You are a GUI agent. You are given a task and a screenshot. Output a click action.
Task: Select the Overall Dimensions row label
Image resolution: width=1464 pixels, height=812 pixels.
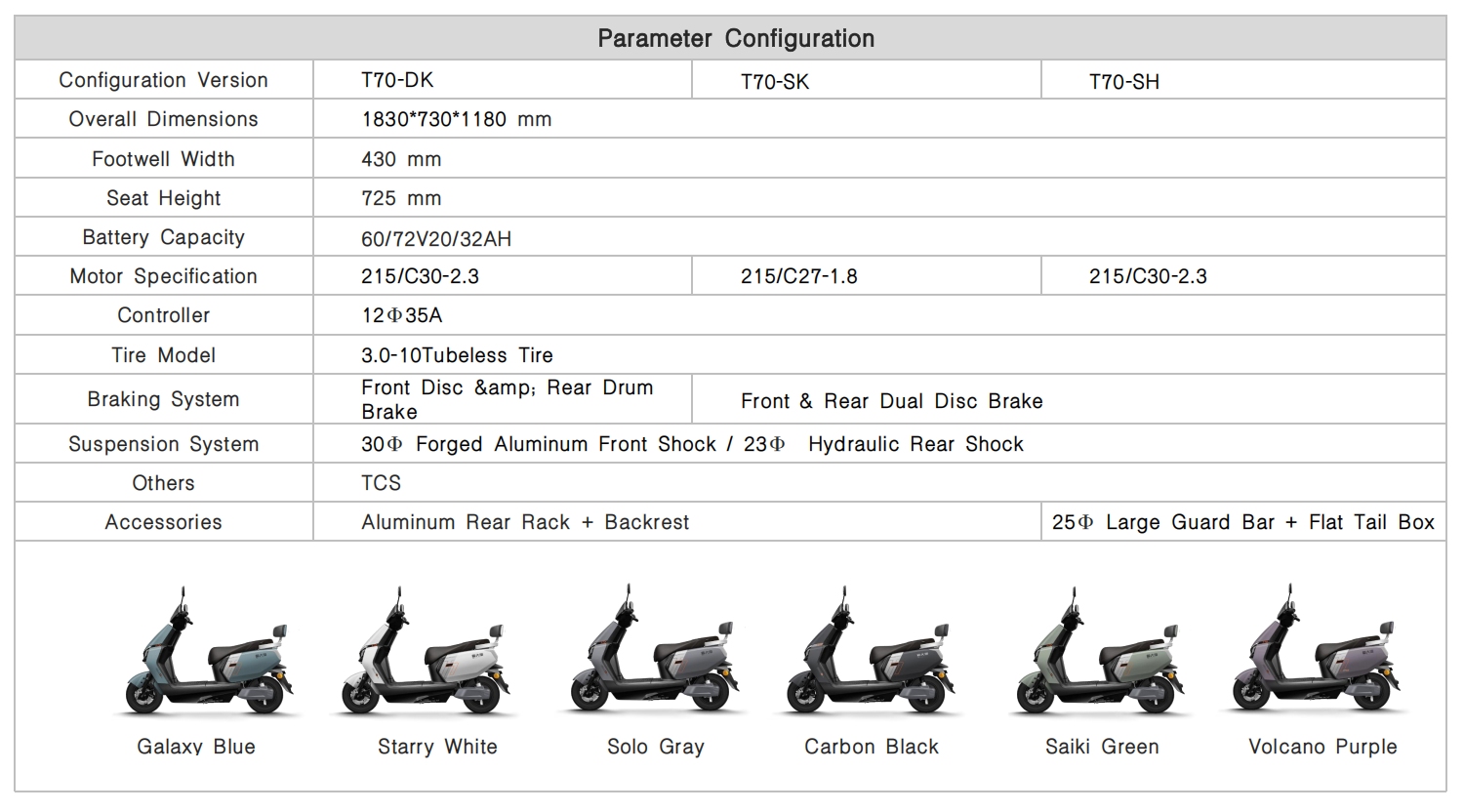point(164,119)
